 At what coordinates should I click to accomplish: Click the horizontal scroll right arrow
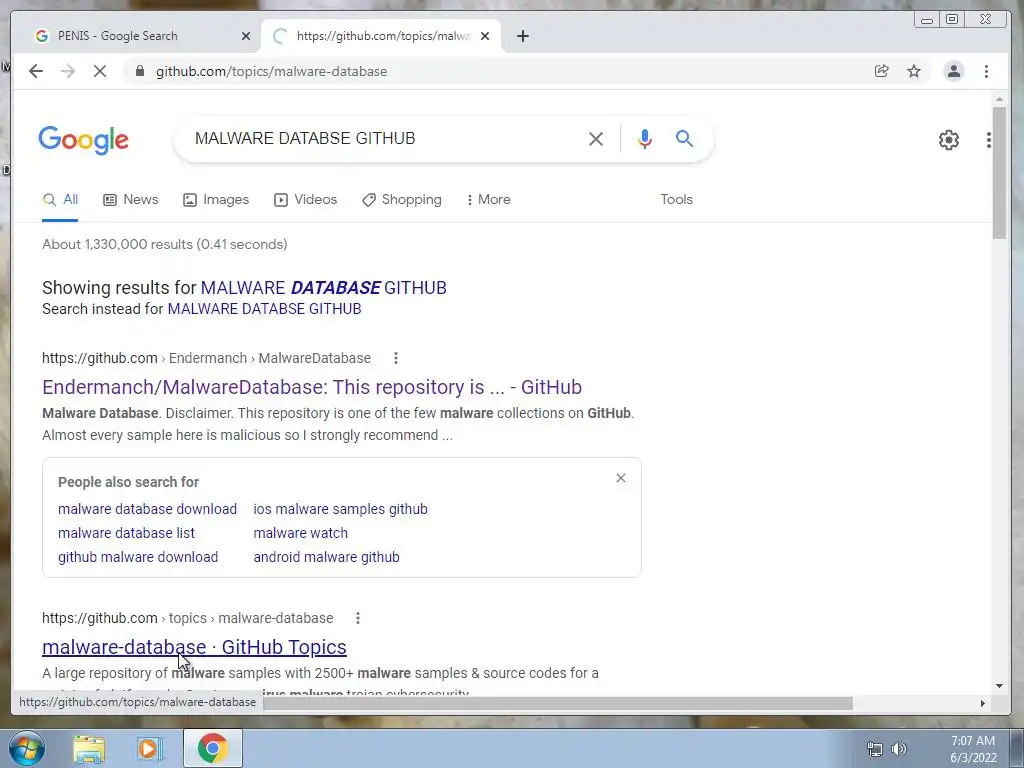(982, 703)
